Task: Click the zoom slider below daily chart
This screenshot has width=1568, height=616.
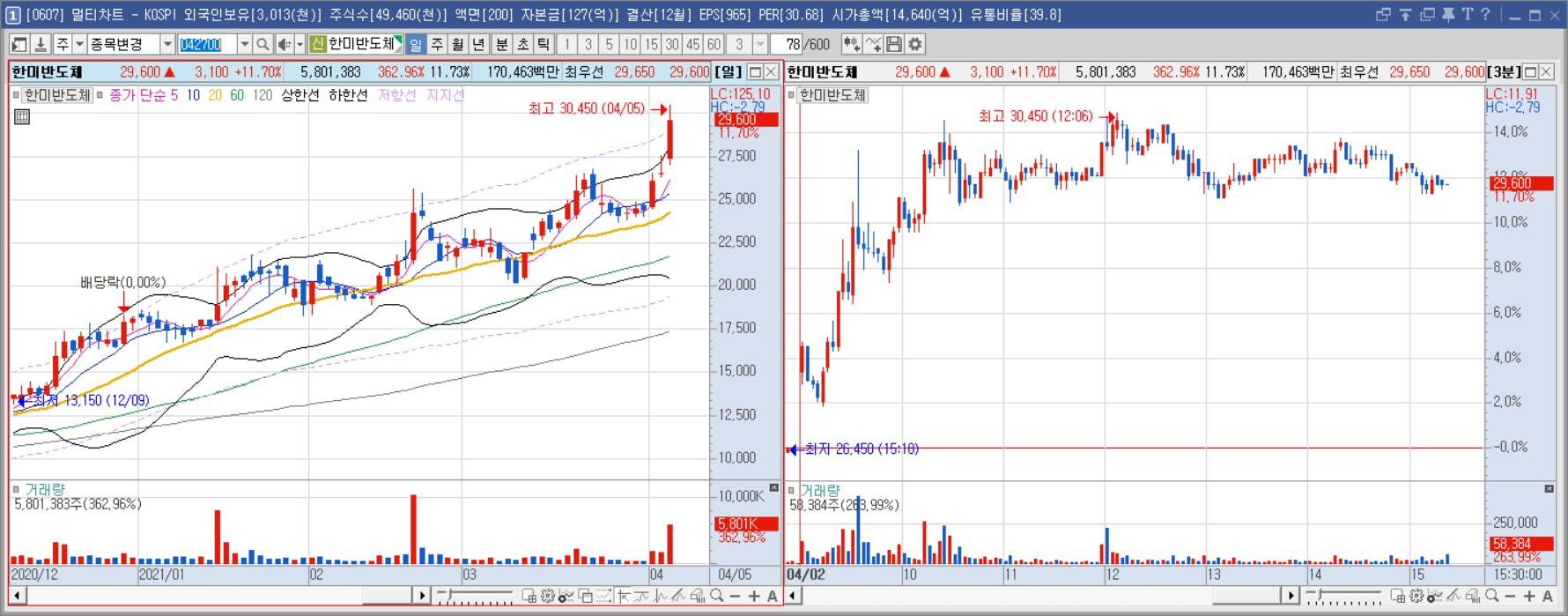Action: [x=474, y=597]
